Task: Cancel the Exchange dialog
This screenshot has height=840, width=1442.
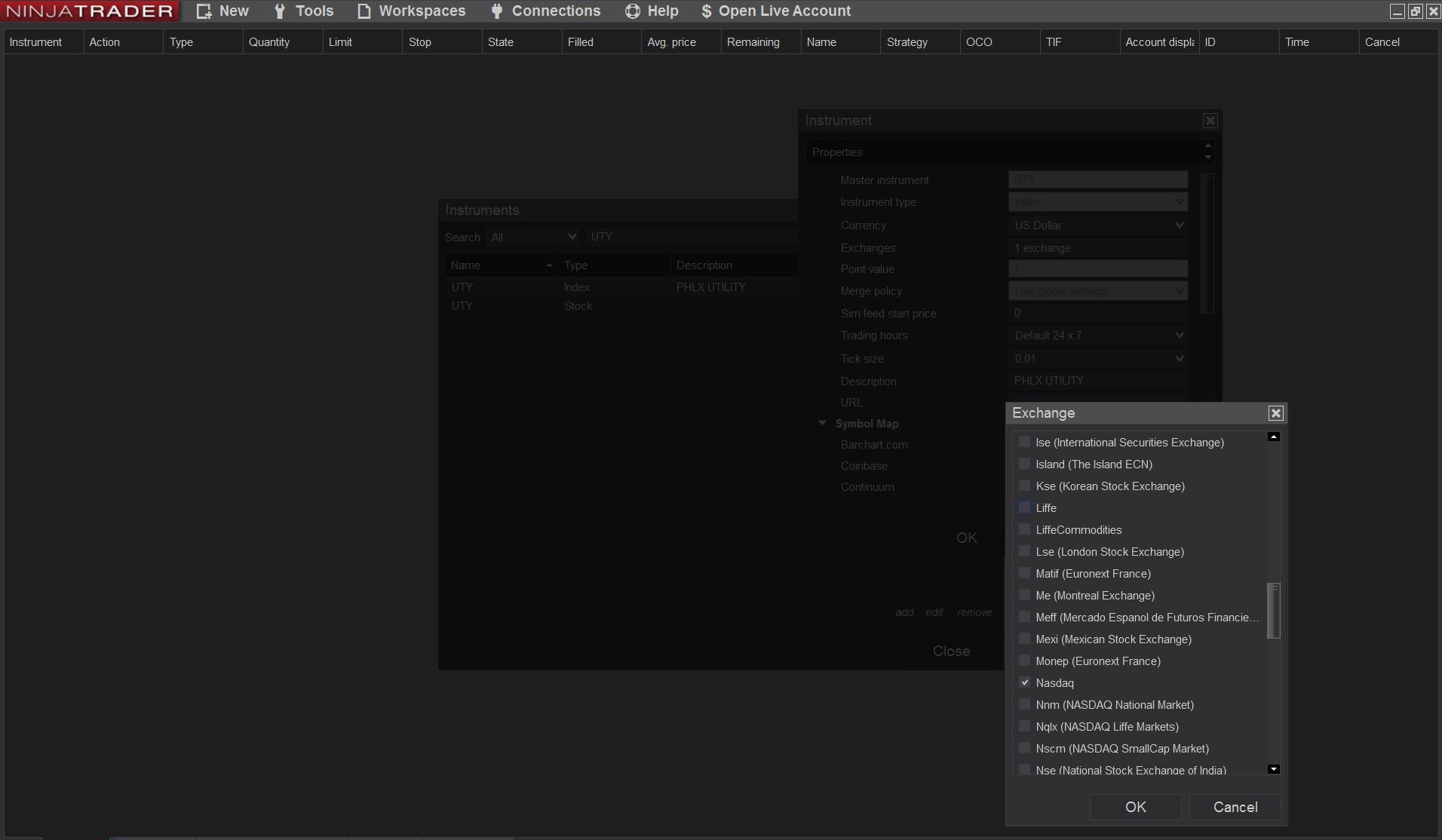Action: pyautogui.click(x=1235, y=807)
